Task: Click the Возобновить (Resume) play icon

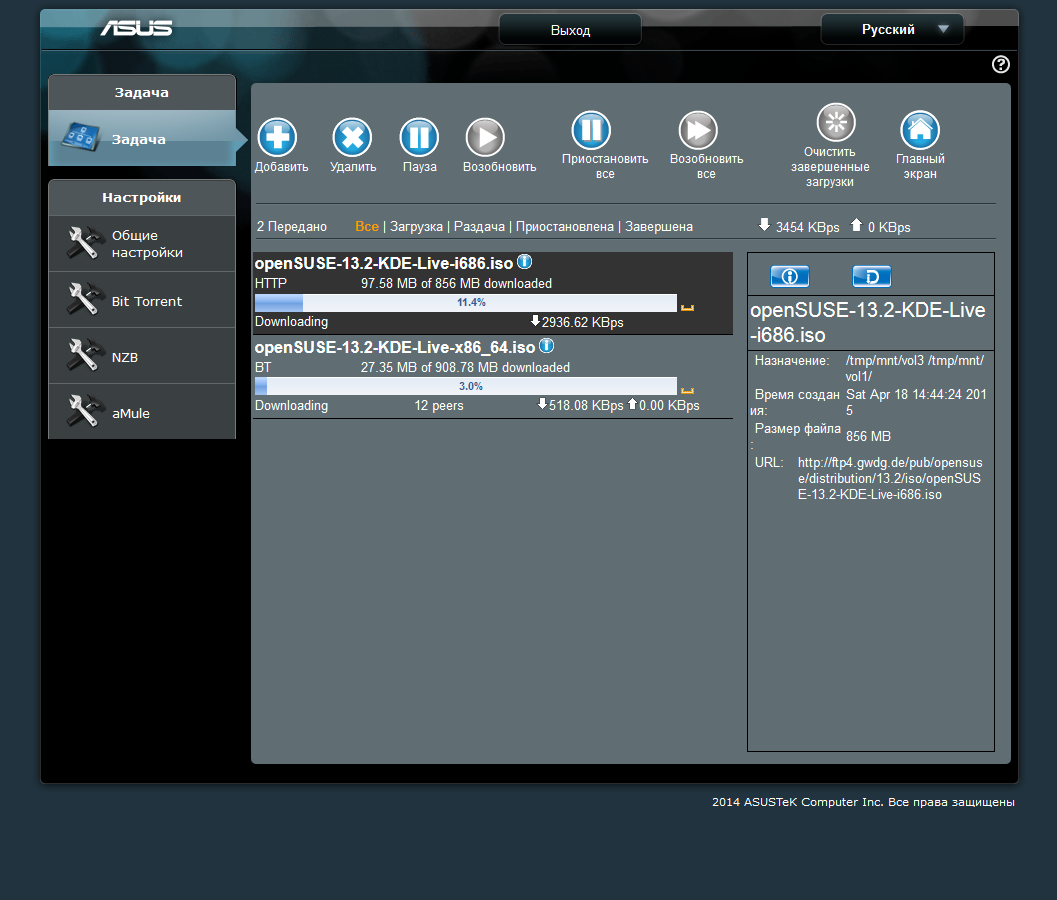Action: tap(485, 137)
